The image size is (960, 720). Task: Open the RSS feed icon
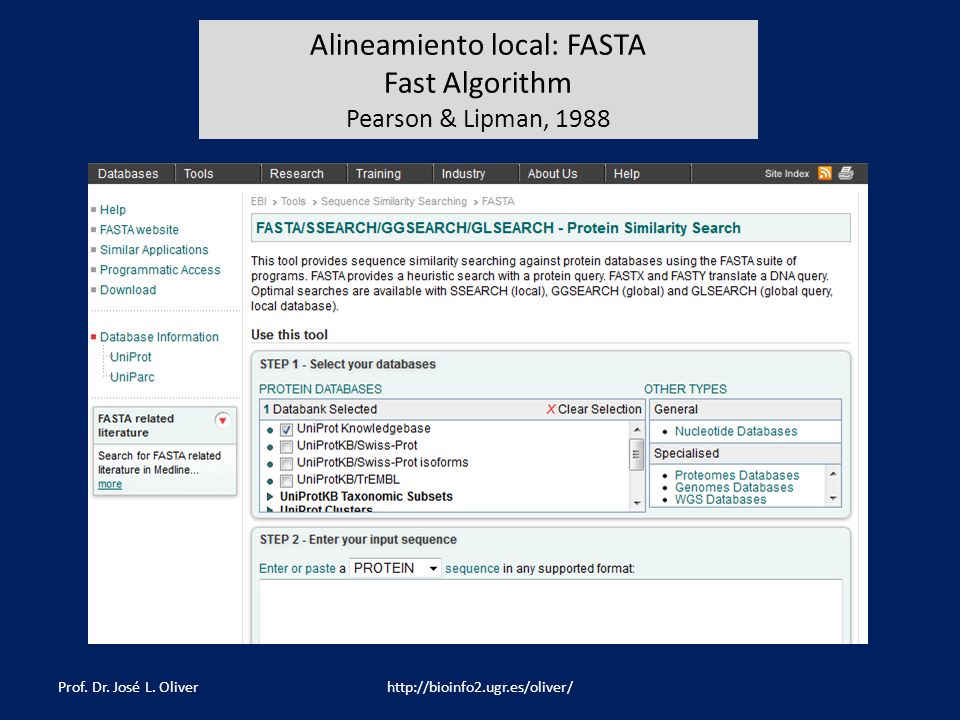(x=825, y=173)
